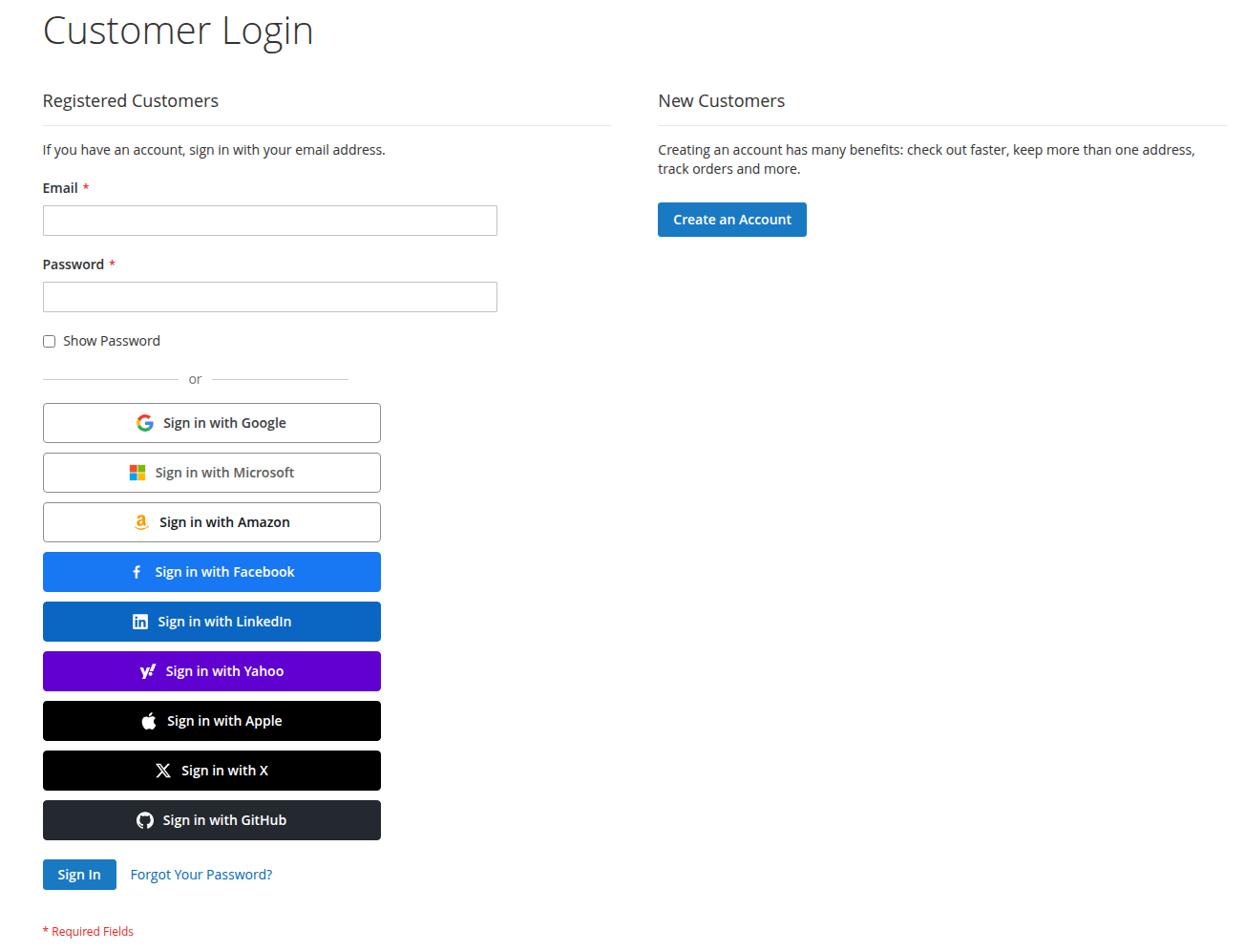Click the New Customers heading
This screenshot has height=952, width=1245.
(x=722, y=101)
